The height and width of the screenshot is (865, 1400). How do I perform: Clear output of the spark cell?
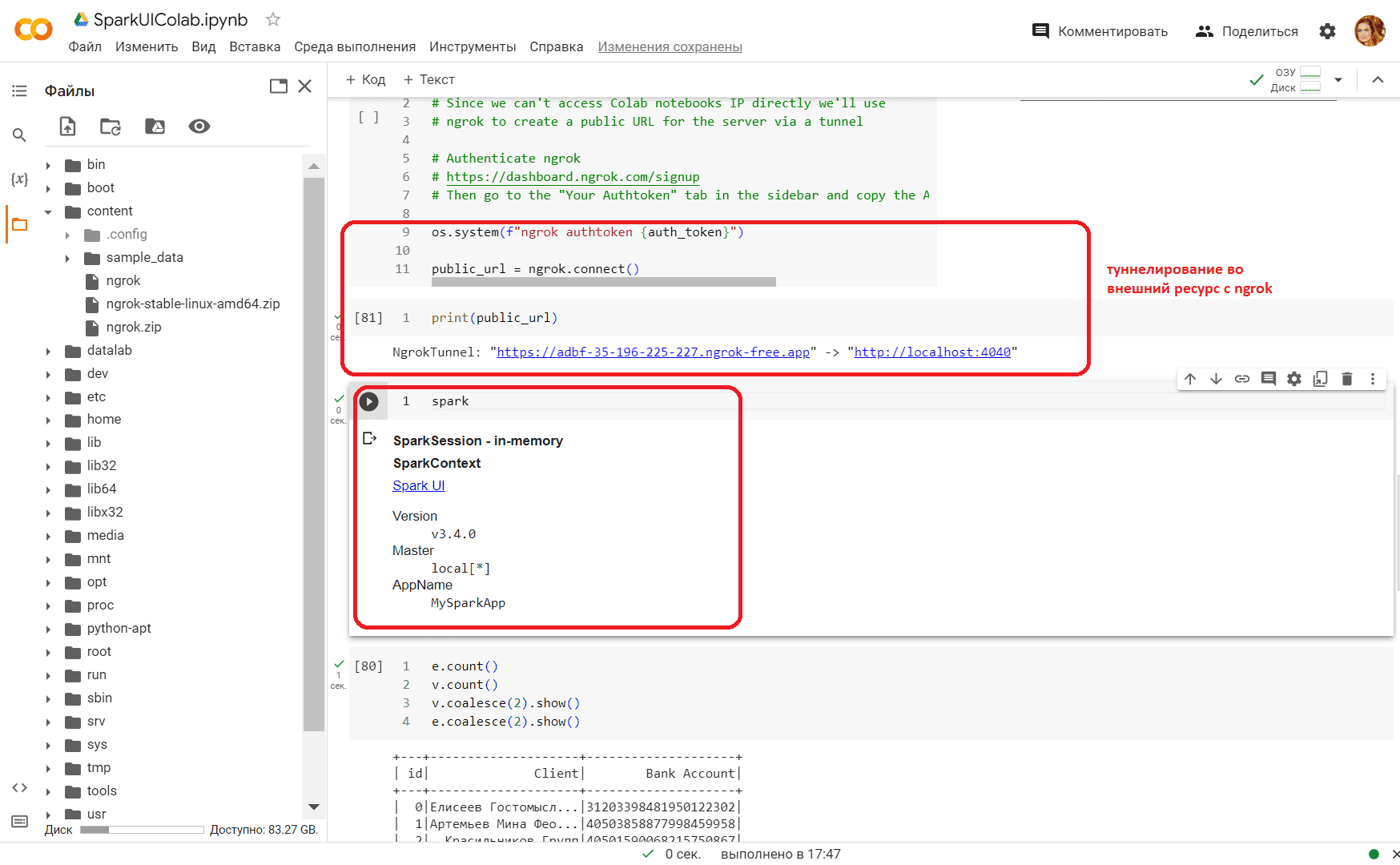tap(369, 439)
